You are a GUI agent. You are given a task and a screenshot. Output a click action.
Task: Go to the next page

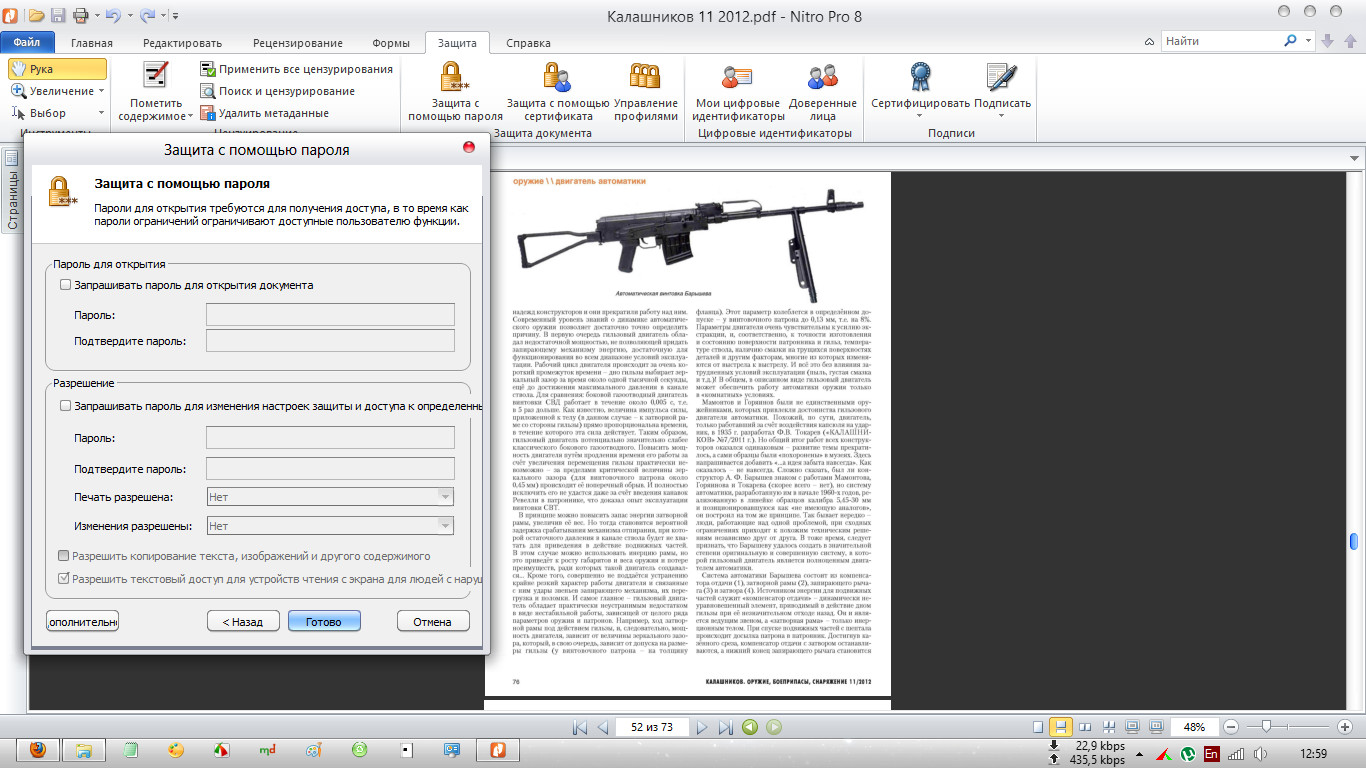(x=702, y=727)
